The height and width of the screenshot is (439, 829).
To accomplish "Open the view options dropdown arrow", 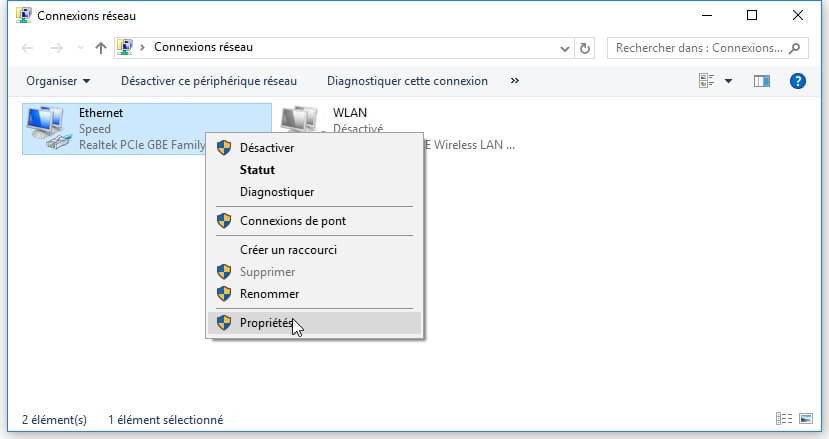I will tap(728, 81).
